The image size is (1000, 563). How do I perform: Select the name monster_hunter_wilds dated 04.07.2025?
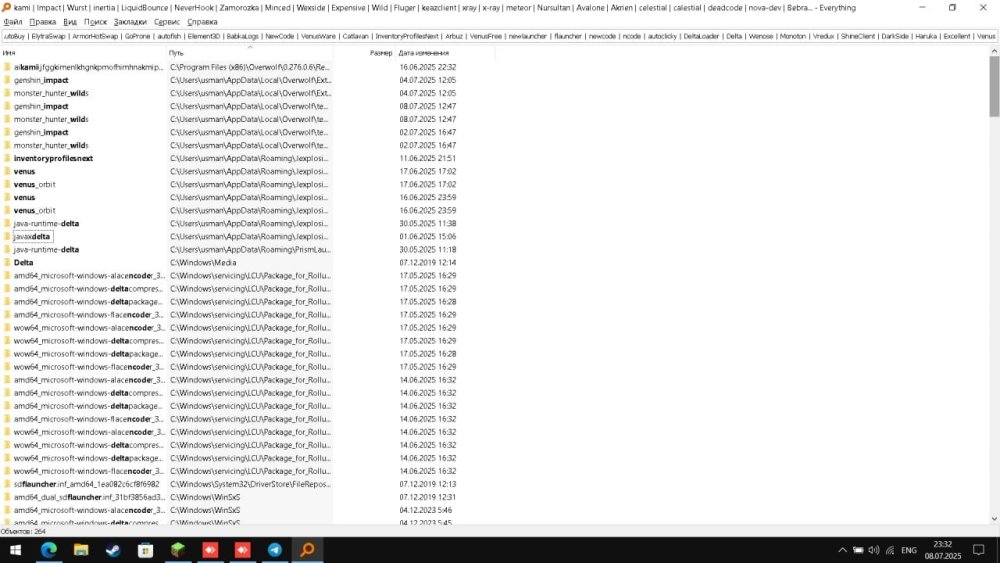click(51, 93)
